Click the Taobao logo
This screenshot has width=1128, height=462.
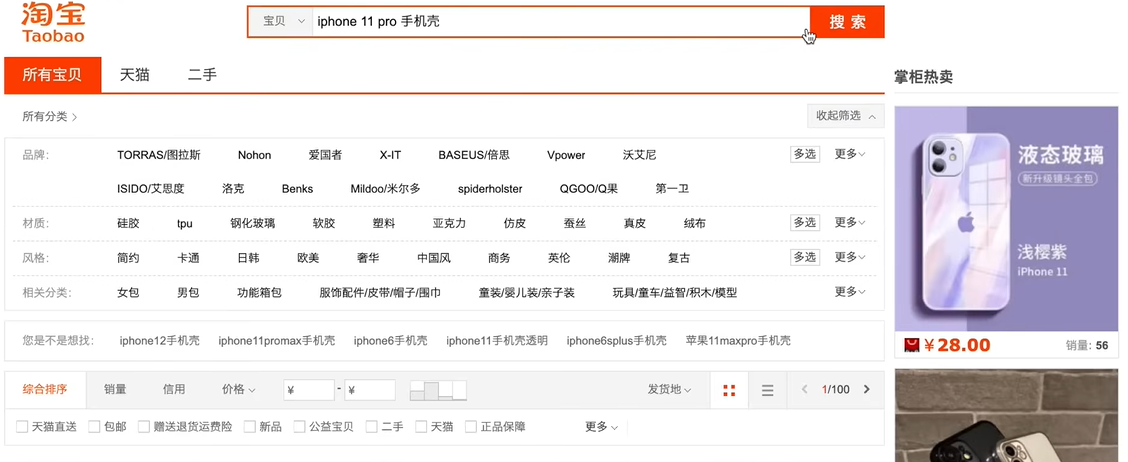point(53,22)
